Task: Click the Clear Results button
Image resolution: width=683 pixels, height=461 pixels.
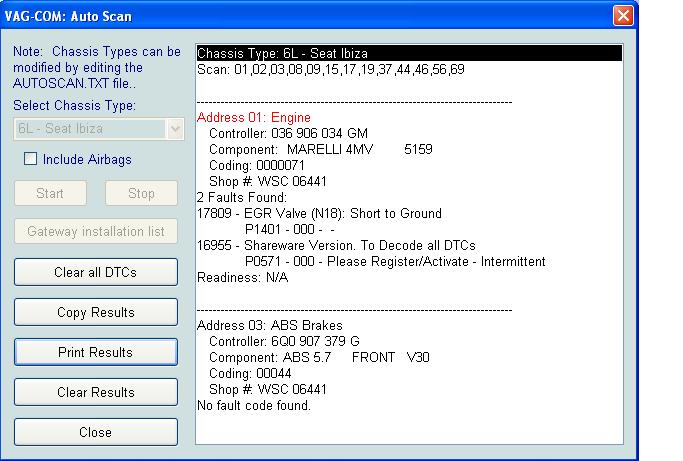Action: (x=96, y=392)
